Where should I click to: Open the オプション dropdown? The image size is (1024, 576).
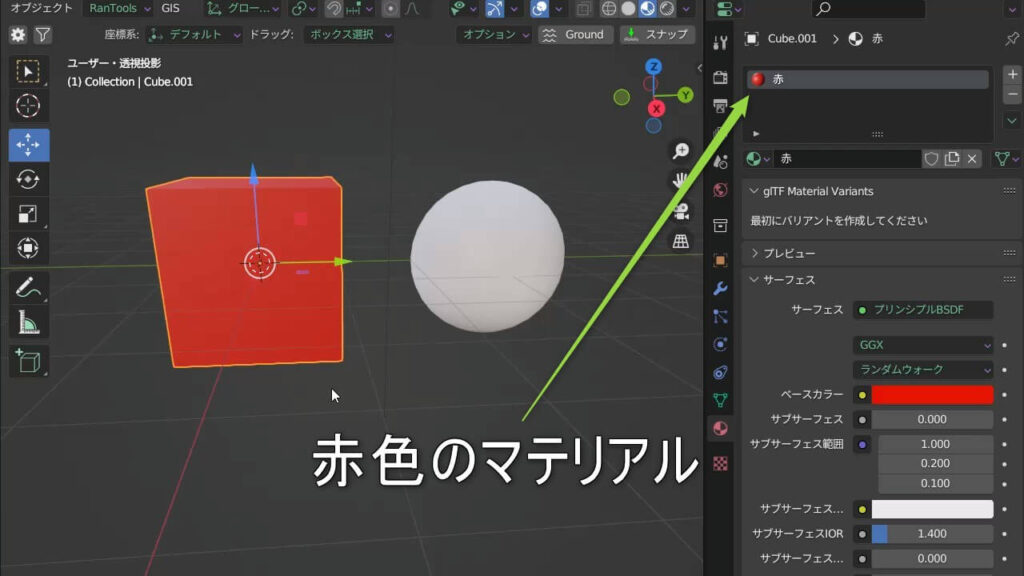pyautogui.click(x=495, y=35)
